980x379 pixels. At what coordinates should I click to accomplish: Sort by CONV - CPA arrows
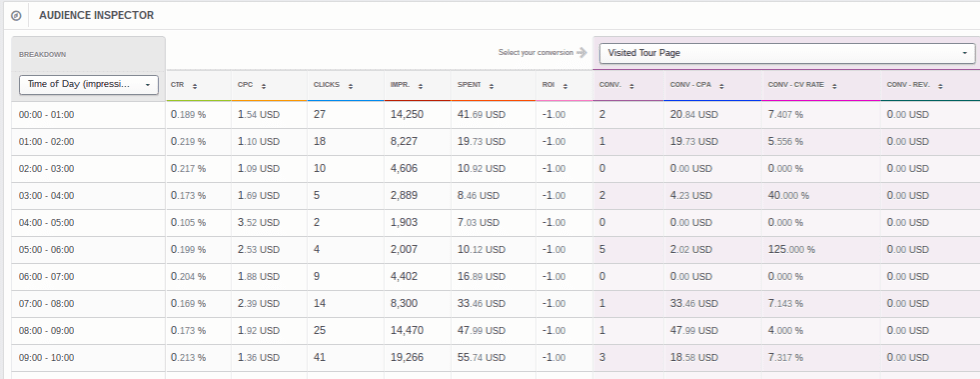click(721, 86)
